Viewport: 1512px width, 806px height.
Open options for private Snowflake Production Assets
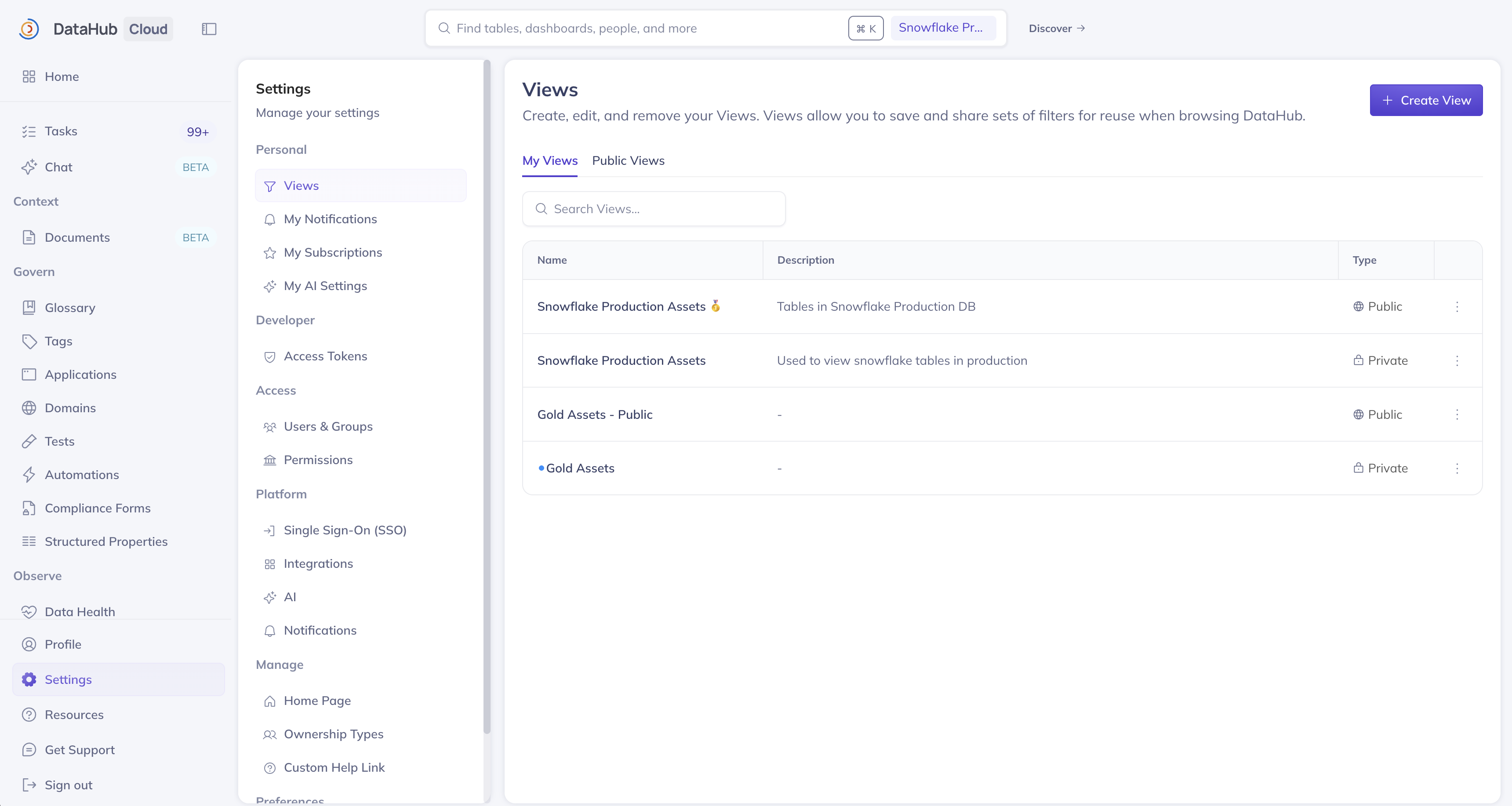[x=1457, y=360]
